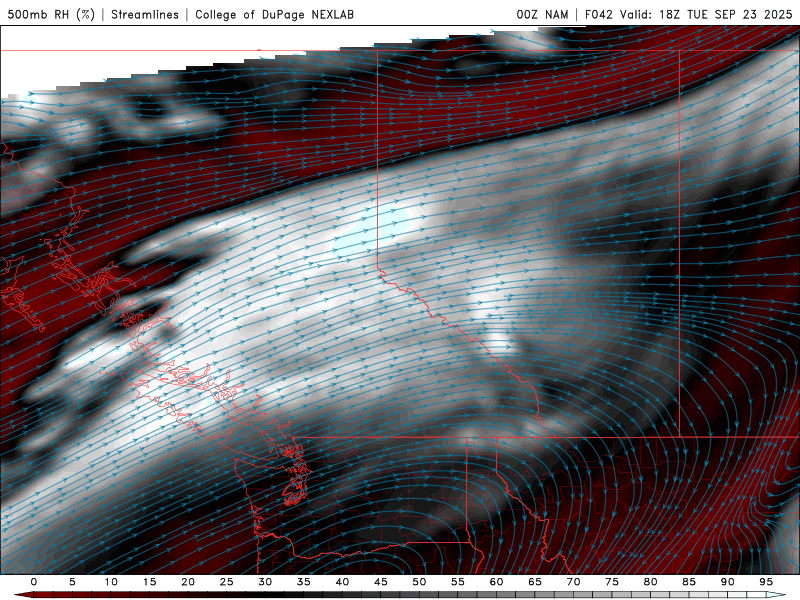Viewport: 800px width, 600px height.
Task: Click the colorbar label "55"
Action: point(458,582)
